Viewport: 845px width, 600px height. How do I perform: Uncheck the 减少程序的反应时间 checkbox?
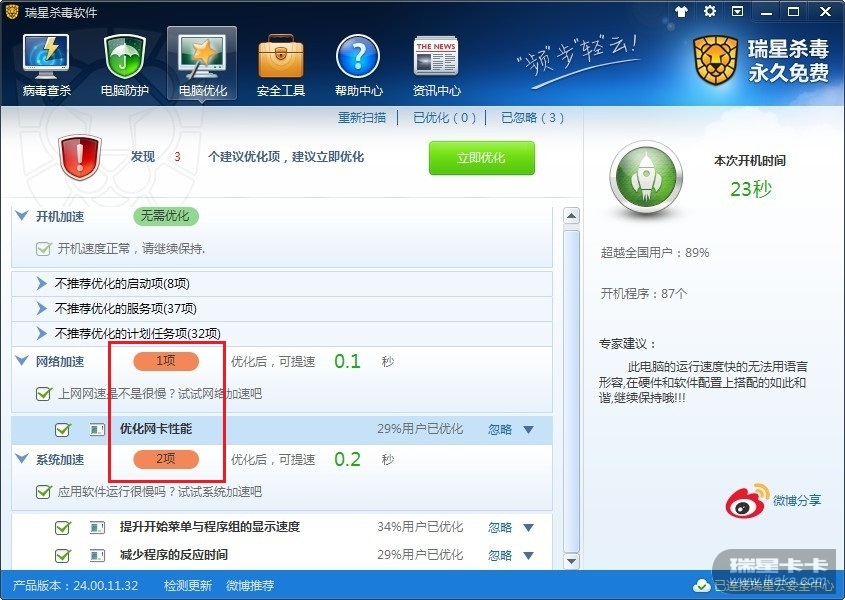tap(63, 555)
